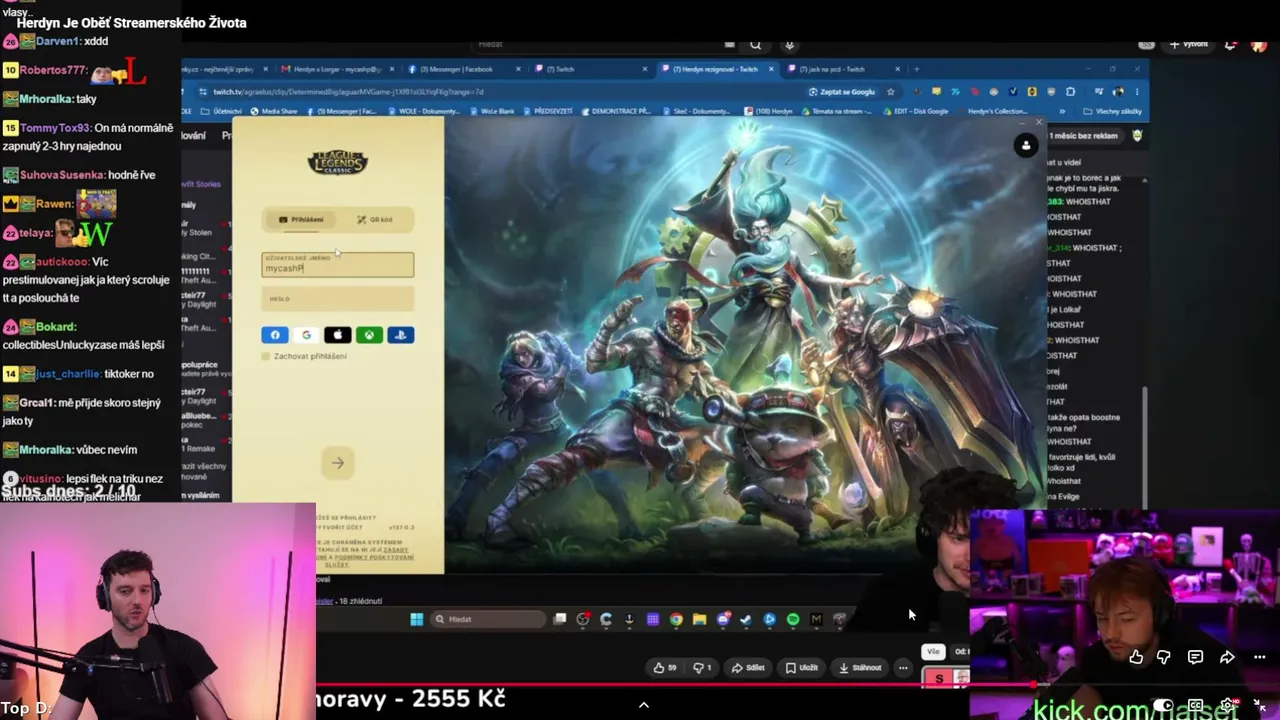
Task: Toggle the autoplay switch in player
Action: (1163, 706)
